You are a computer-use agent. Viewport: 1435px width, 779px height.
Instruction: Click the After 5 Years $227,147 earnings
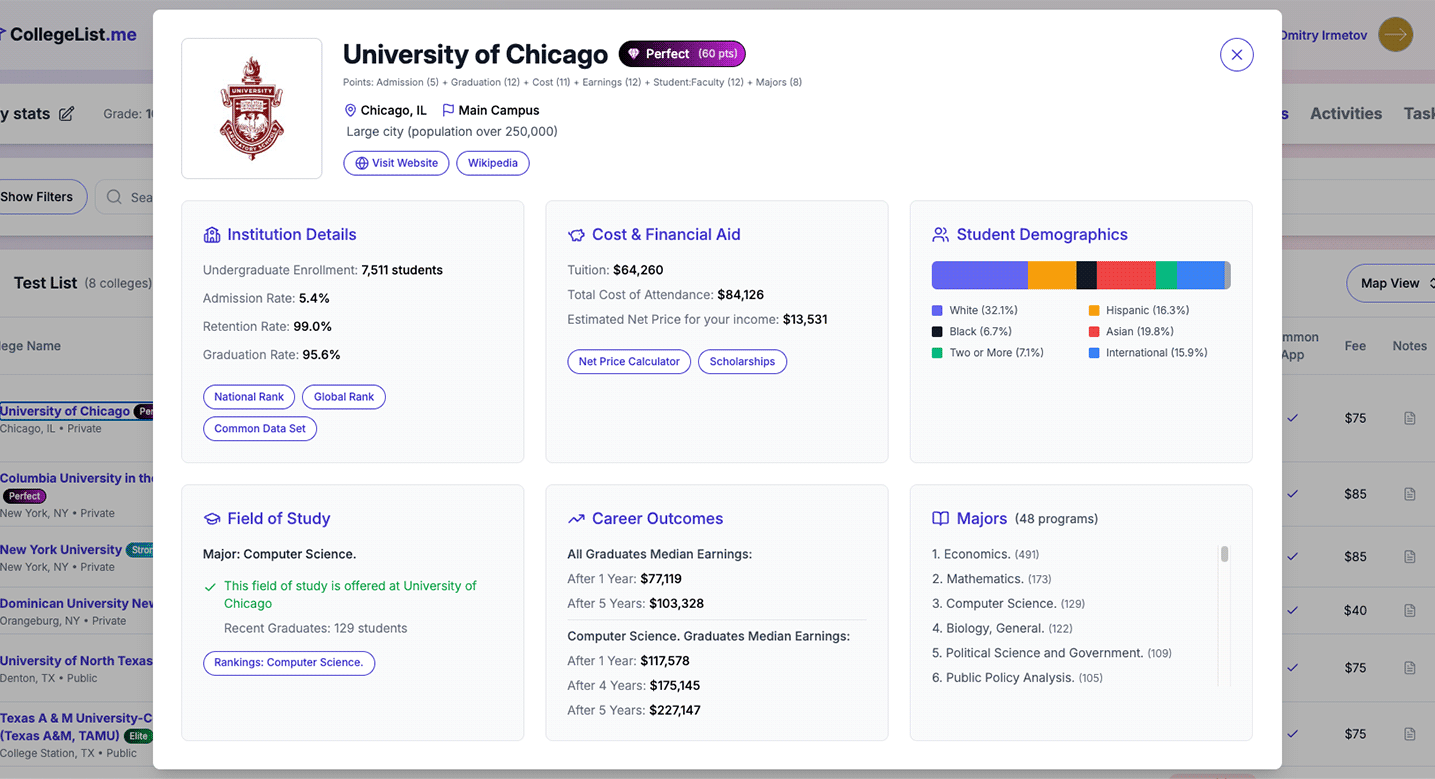coord(675,710)
